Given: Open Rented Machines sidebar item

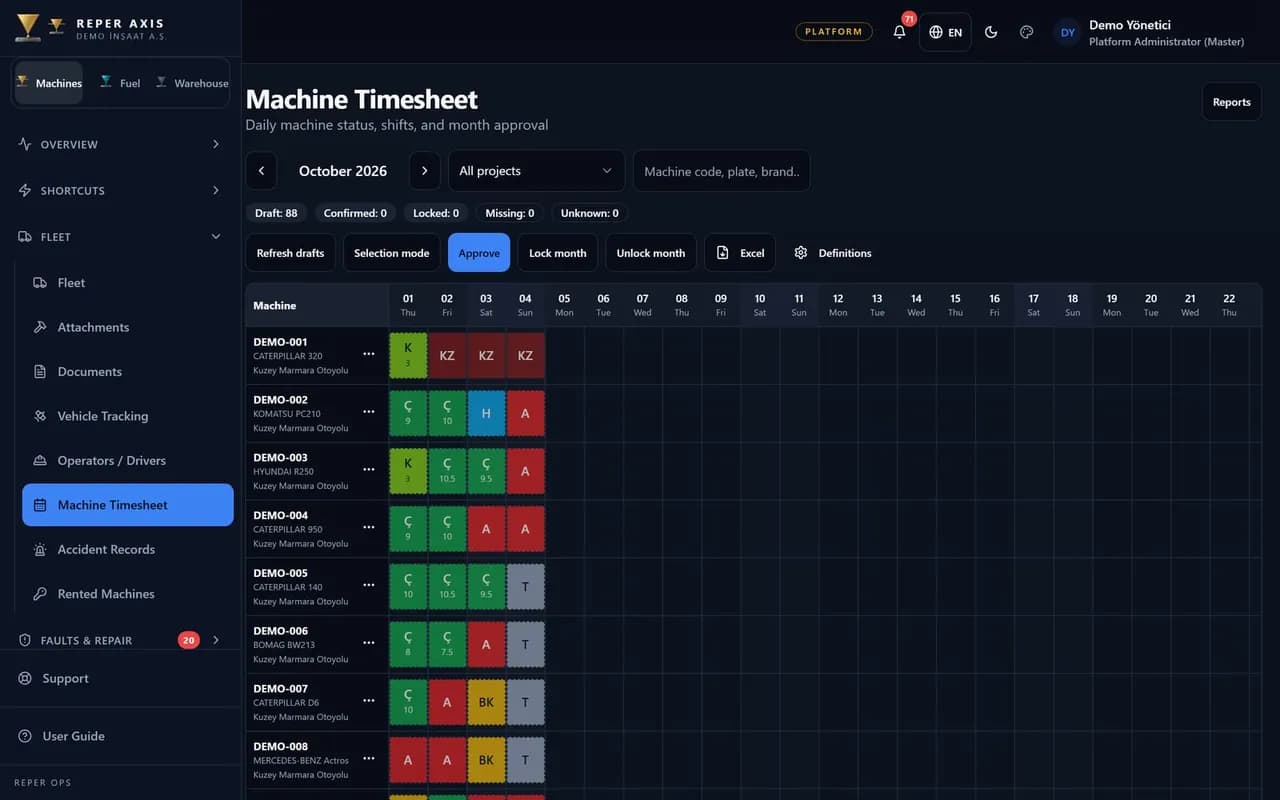Looking at the screenshot, I should [x=128, y=593].
